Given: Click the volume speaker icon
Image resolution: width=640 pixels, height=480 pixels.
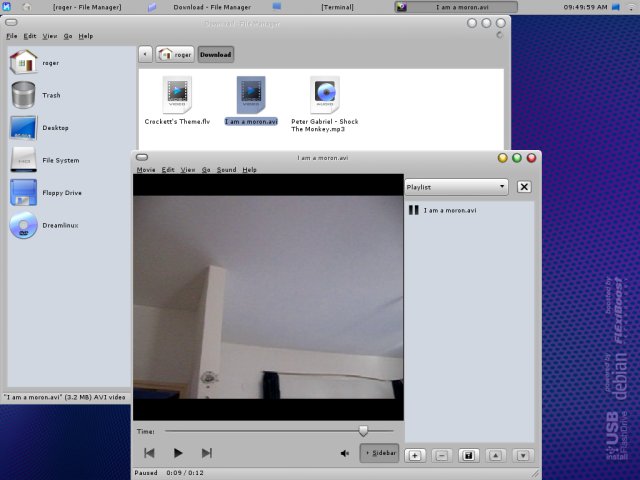Looking at the screenshot, I should (344, 453).
